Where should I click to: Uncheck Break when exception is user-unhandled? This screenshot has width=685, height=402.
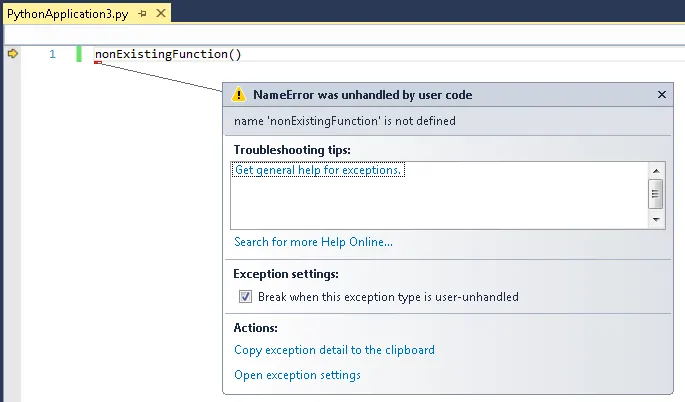tap(245, 297)
